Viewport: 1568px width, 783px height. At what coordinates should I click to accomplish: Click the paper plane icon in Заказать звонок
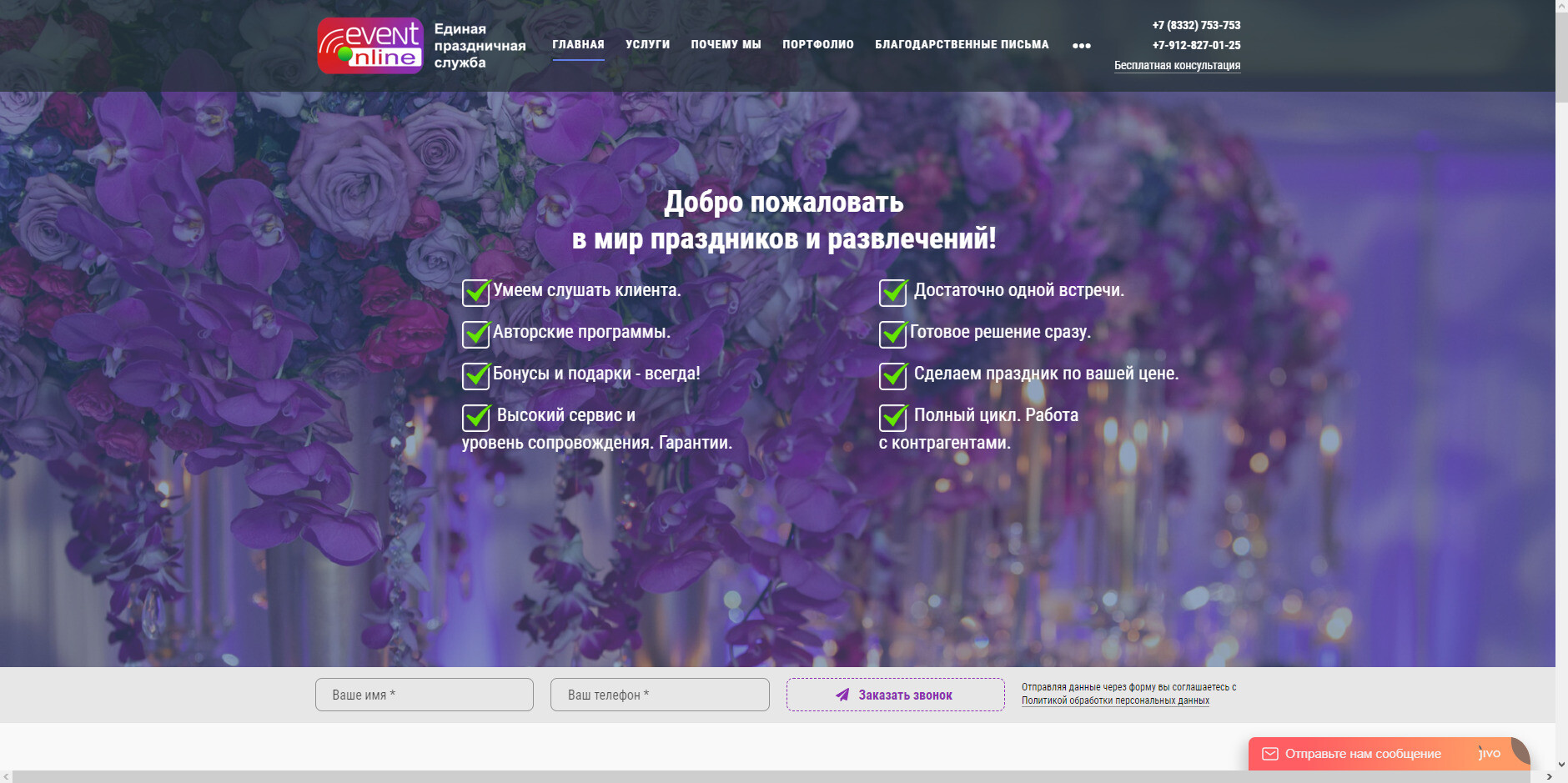[842, 695]
